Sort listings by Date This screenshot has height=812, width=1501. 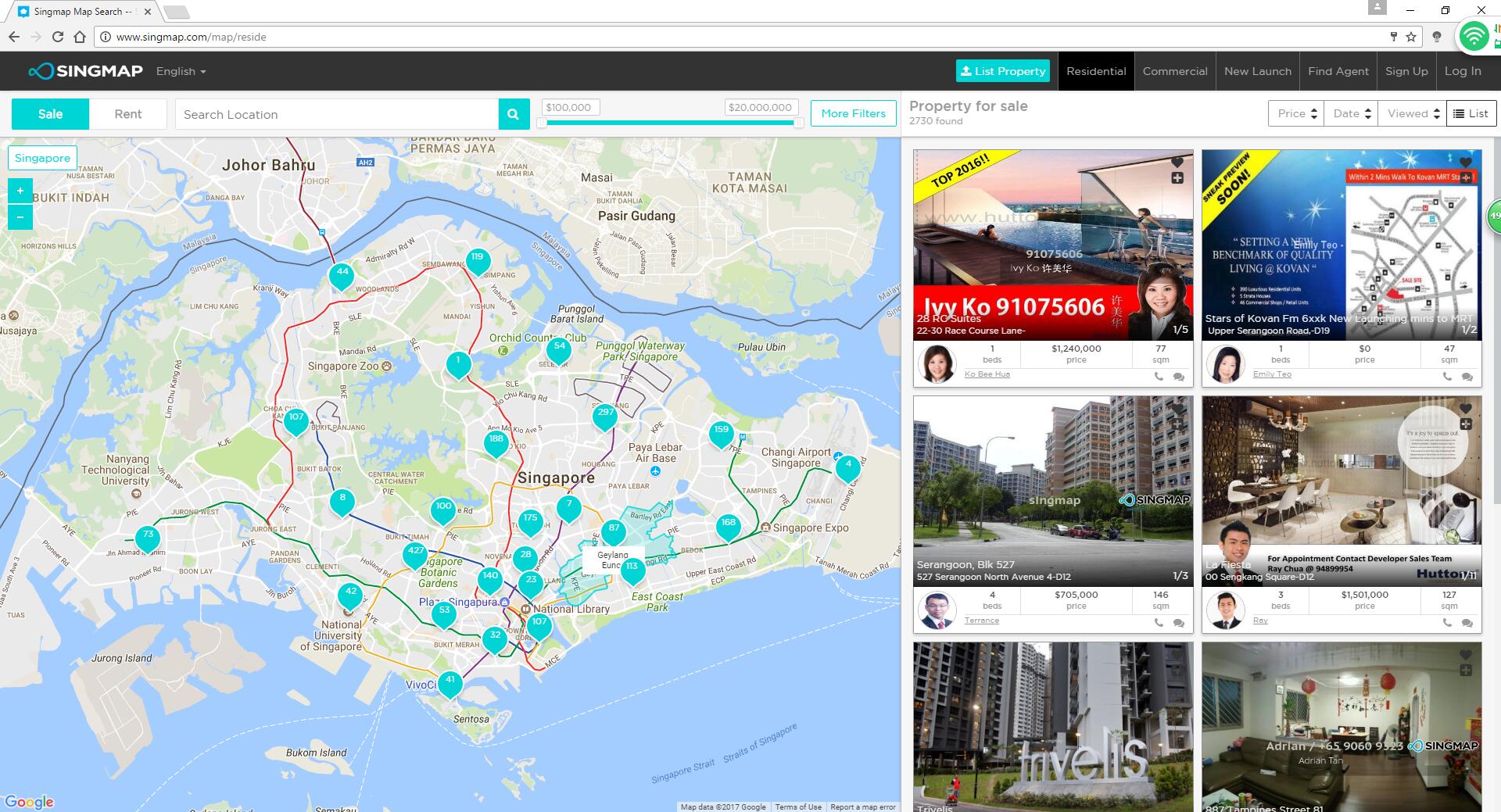[x=1350, y=113]
